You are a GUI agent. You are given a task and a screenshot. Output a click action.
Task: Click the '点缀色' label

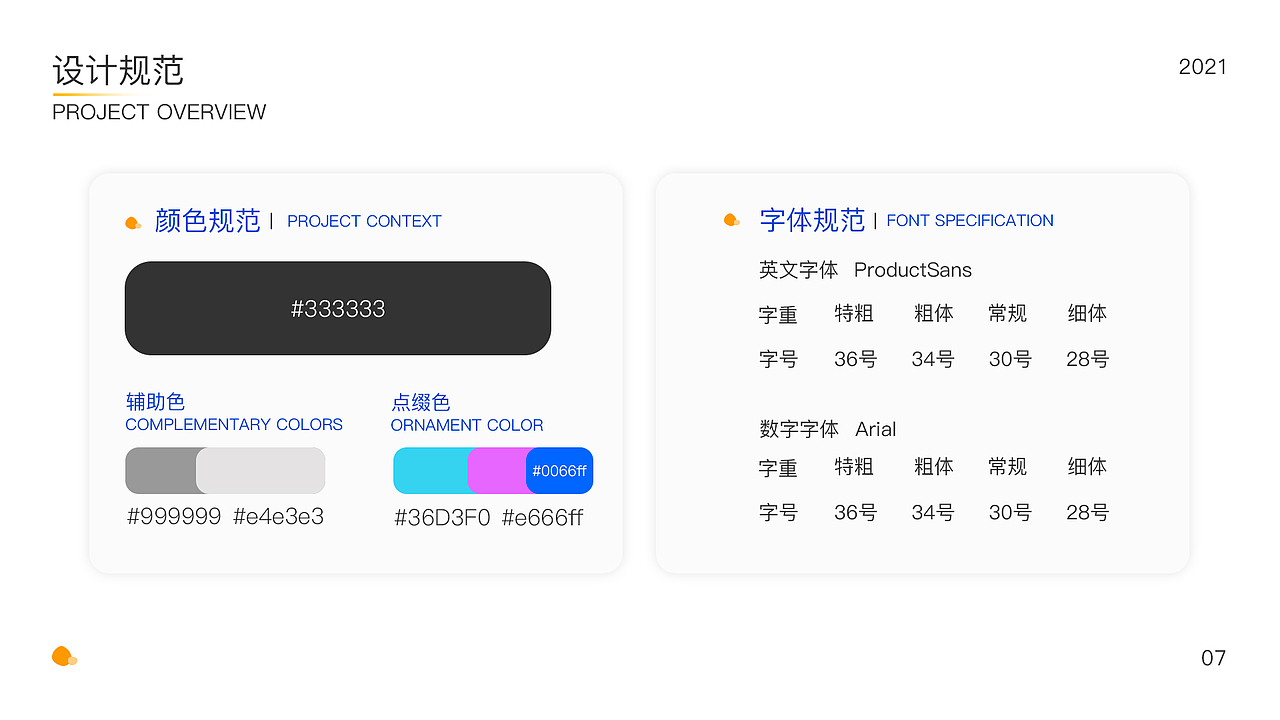420,402
